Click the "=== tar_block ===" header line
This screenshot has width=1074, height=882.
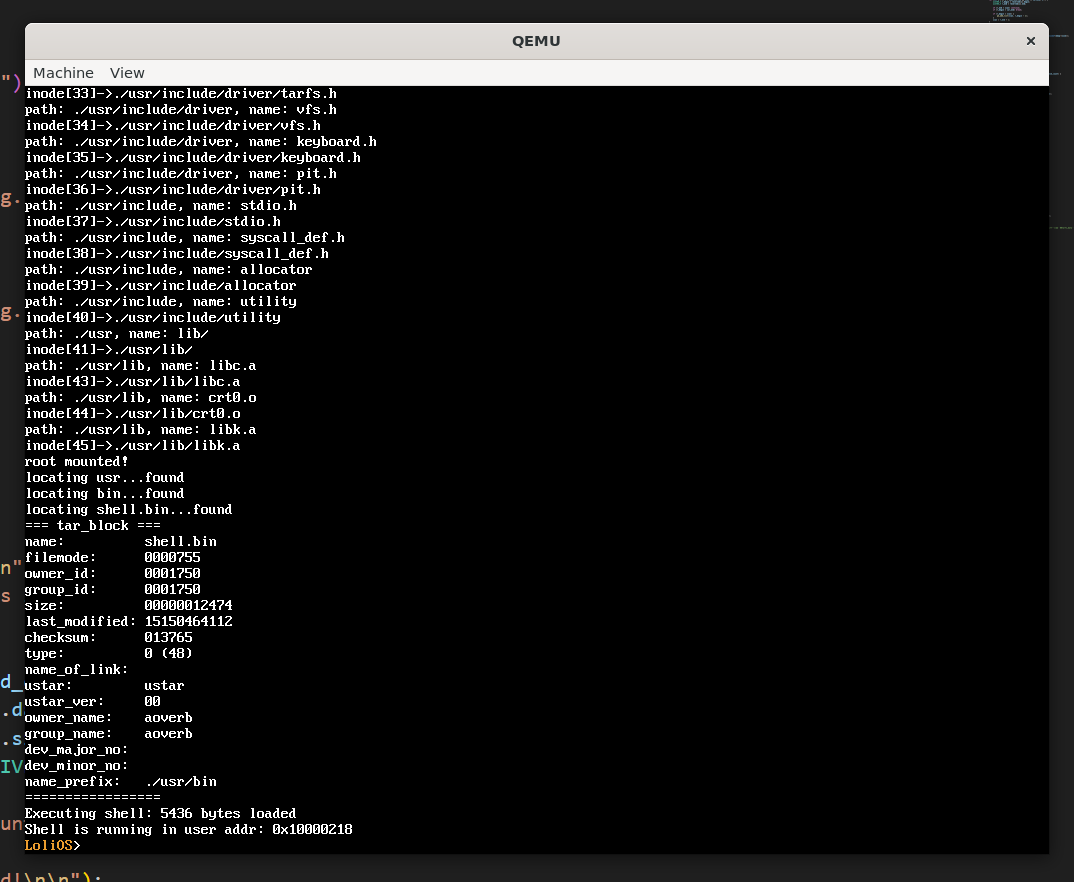pyautogui.click(x=92, y=525)
